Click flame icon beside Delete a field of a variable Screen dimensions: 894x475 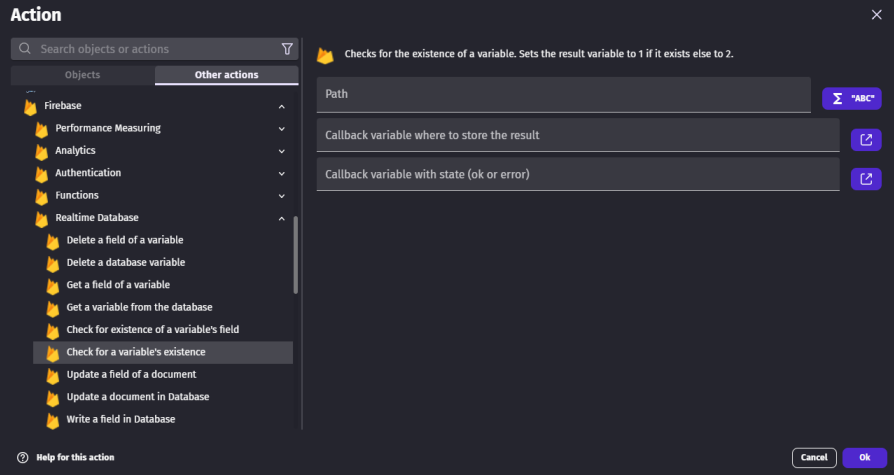[52, 241]
